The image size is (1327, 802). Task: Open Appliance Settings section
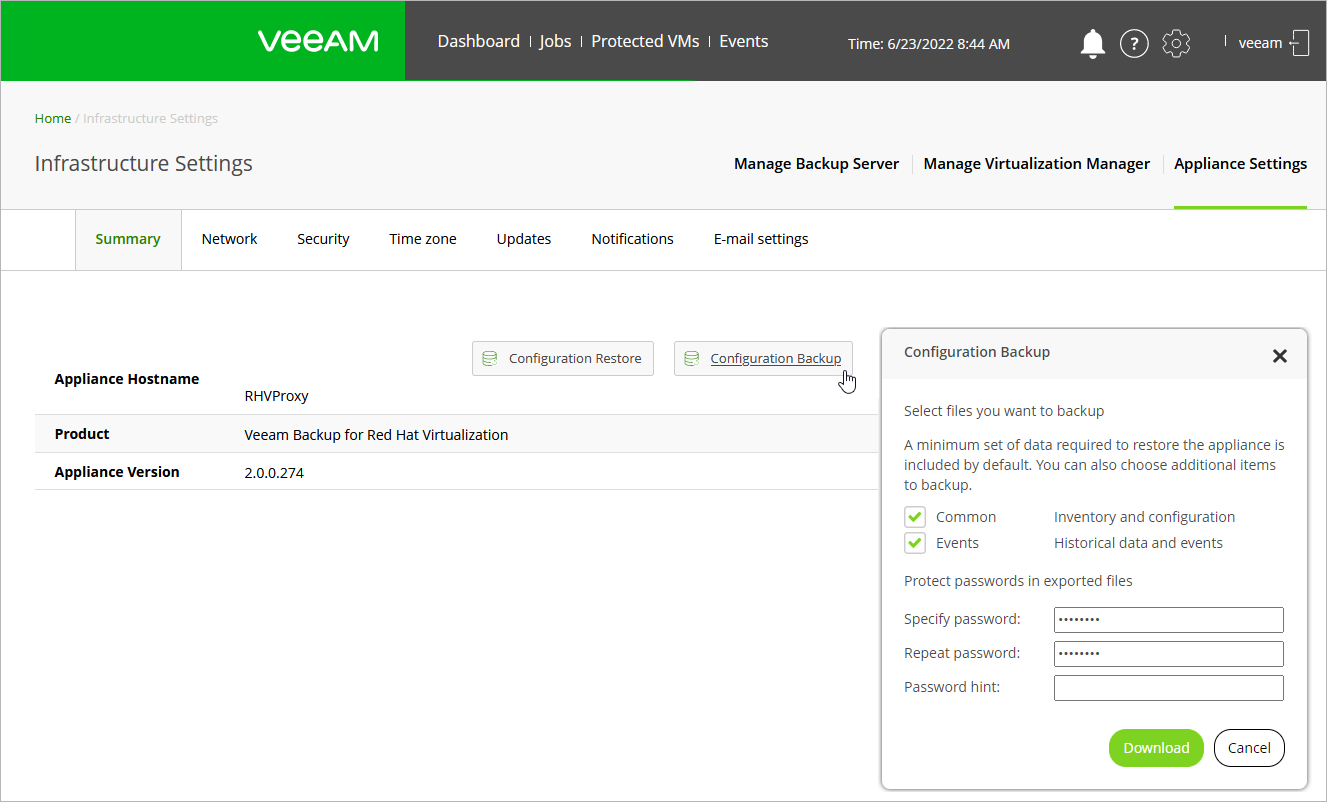pyautogui.click(x=1241, y=164)
